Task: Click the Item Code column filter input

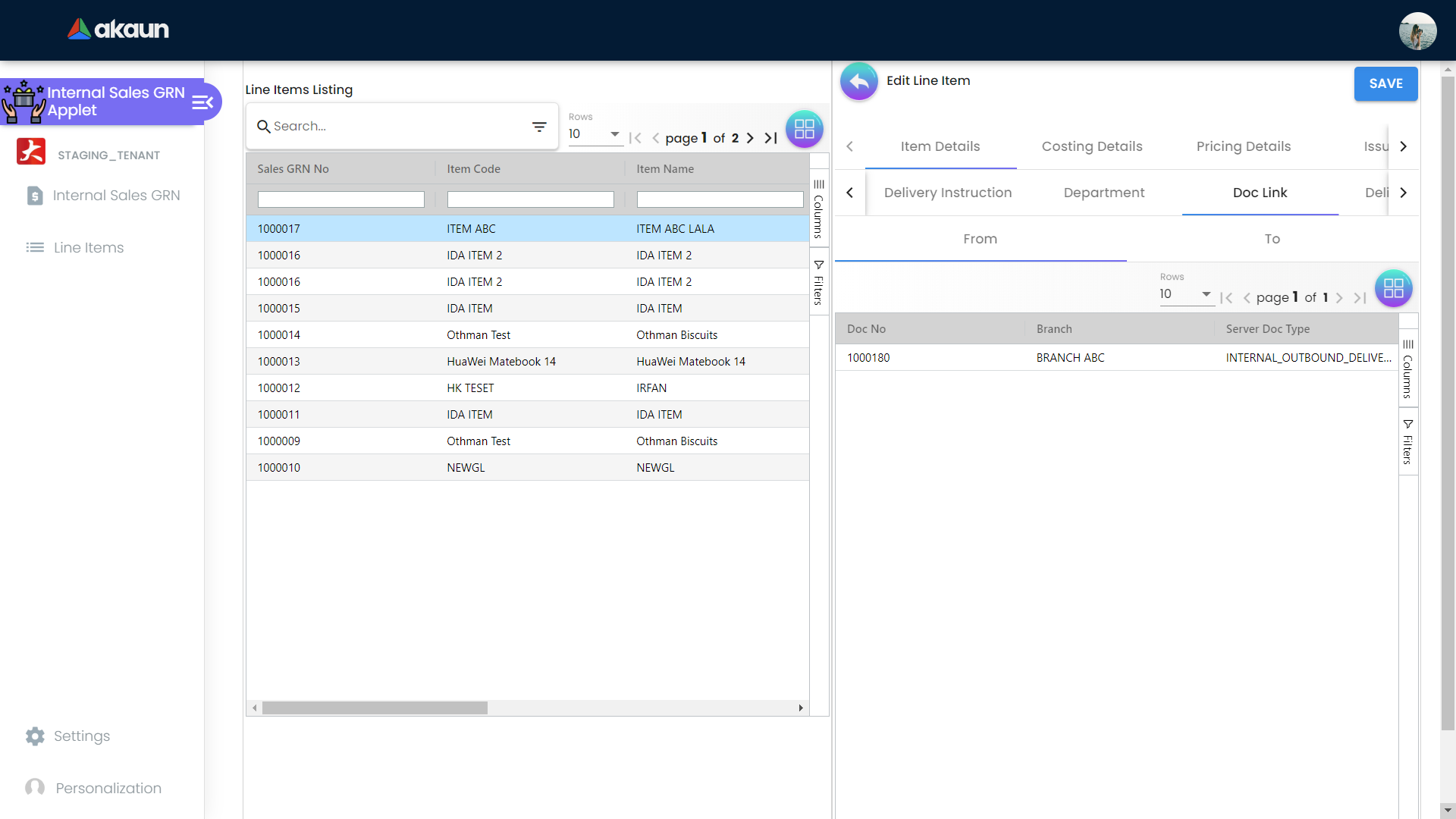Action: coord(530,199)
